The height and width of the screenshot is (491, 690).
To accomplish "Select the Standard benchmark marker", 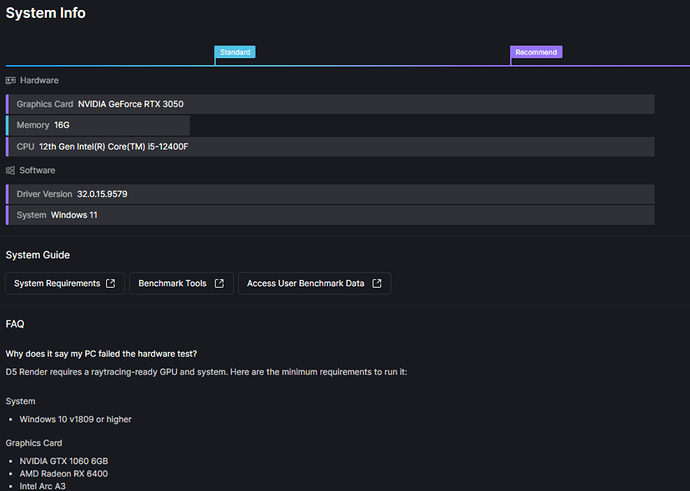I will pos(235,52).
